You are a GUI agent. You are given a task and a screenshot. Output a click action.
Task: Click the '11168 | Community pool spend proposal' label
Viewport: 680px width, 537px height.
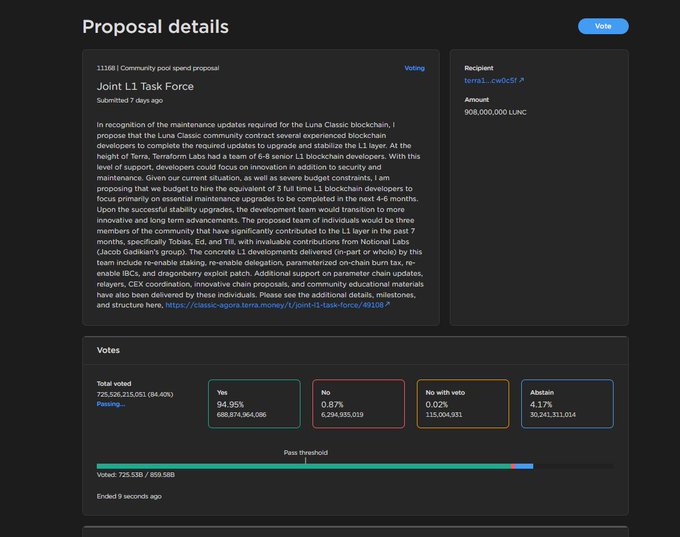(158, 68)
